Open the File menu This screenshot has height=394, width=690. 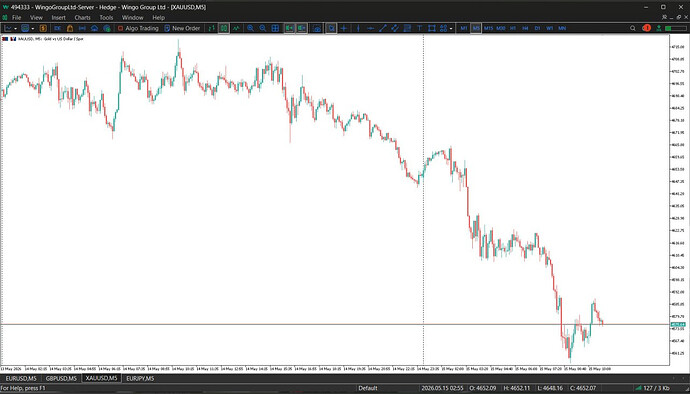tap(16, 18)
